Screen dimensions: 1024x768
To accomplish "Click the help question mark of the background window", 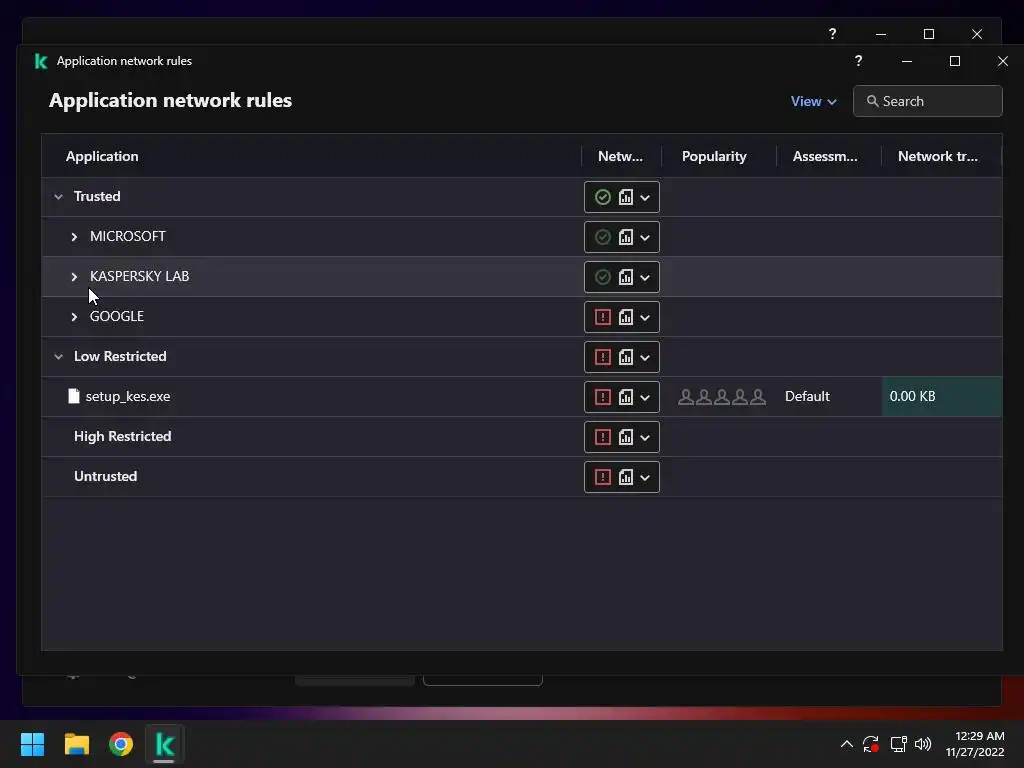I will [832, 34].
